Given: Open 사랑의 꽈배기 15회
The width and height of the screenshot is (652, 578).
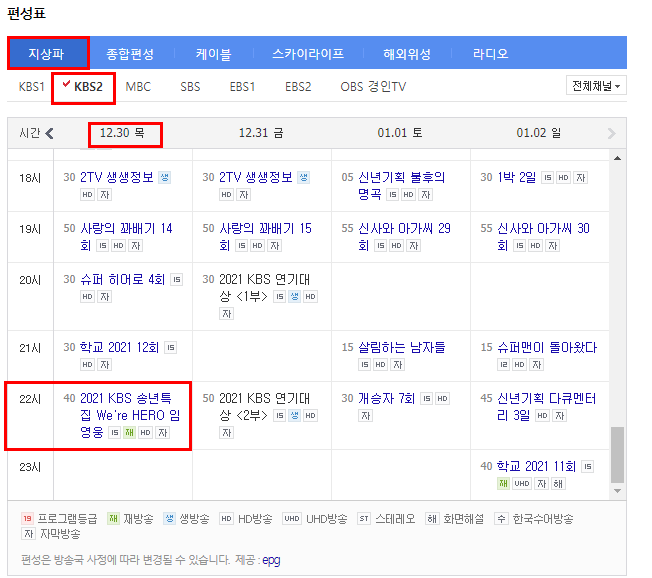Looking at the screenshot, I should tap(265, 237).
